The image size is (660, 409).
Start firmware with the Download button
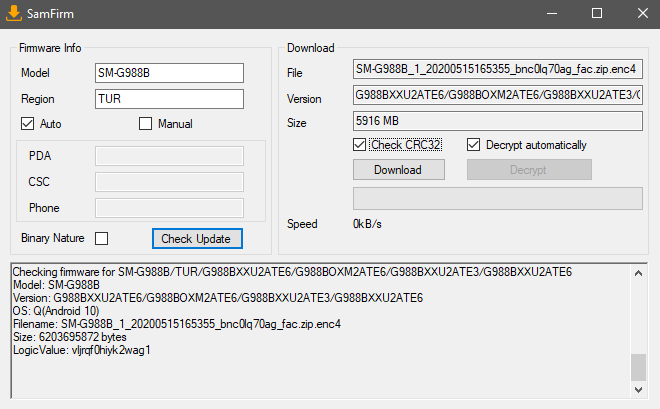tap(399, 170)
